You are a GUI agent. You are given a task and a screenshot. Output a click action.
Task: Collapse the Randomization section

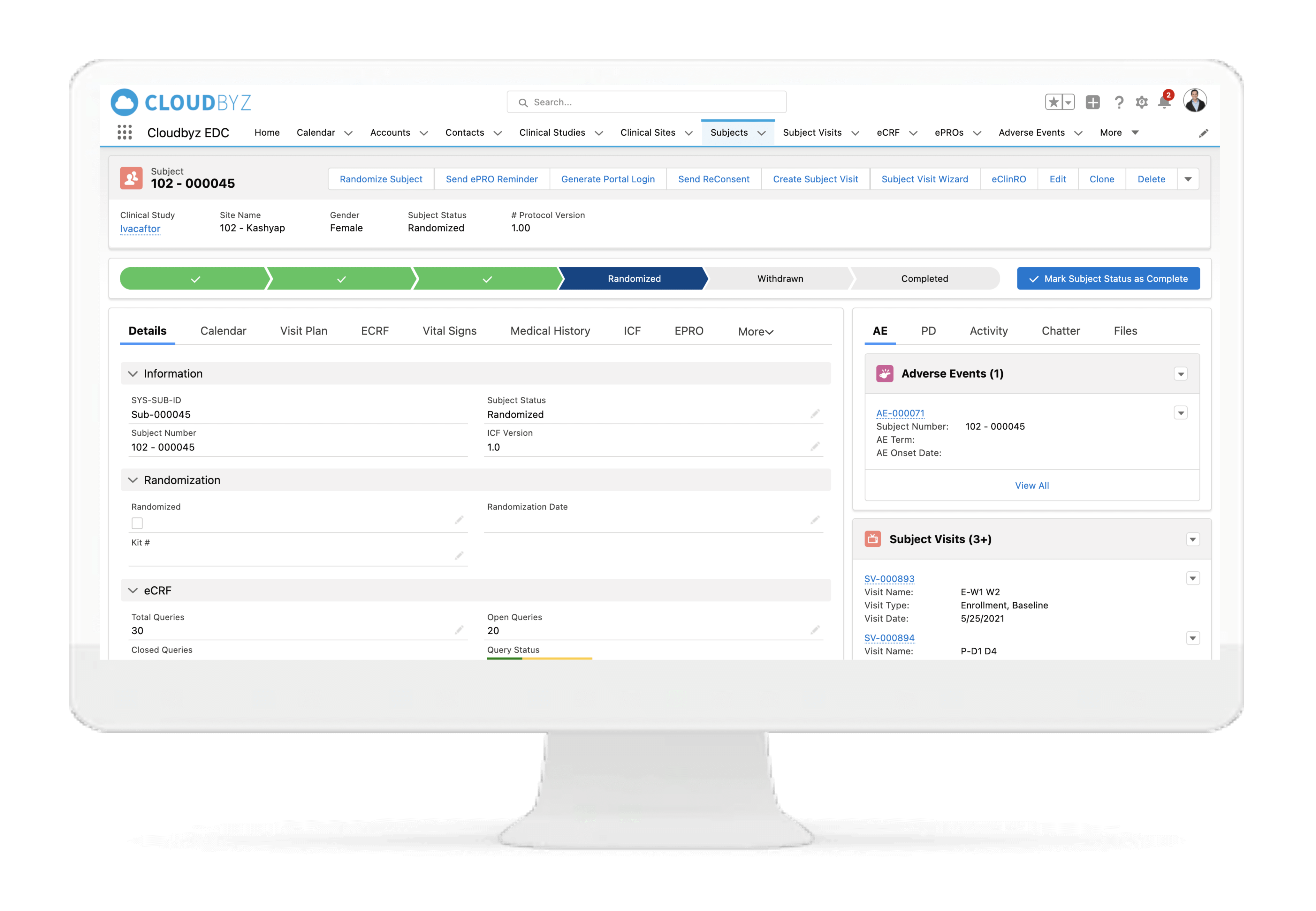point(133,480)
